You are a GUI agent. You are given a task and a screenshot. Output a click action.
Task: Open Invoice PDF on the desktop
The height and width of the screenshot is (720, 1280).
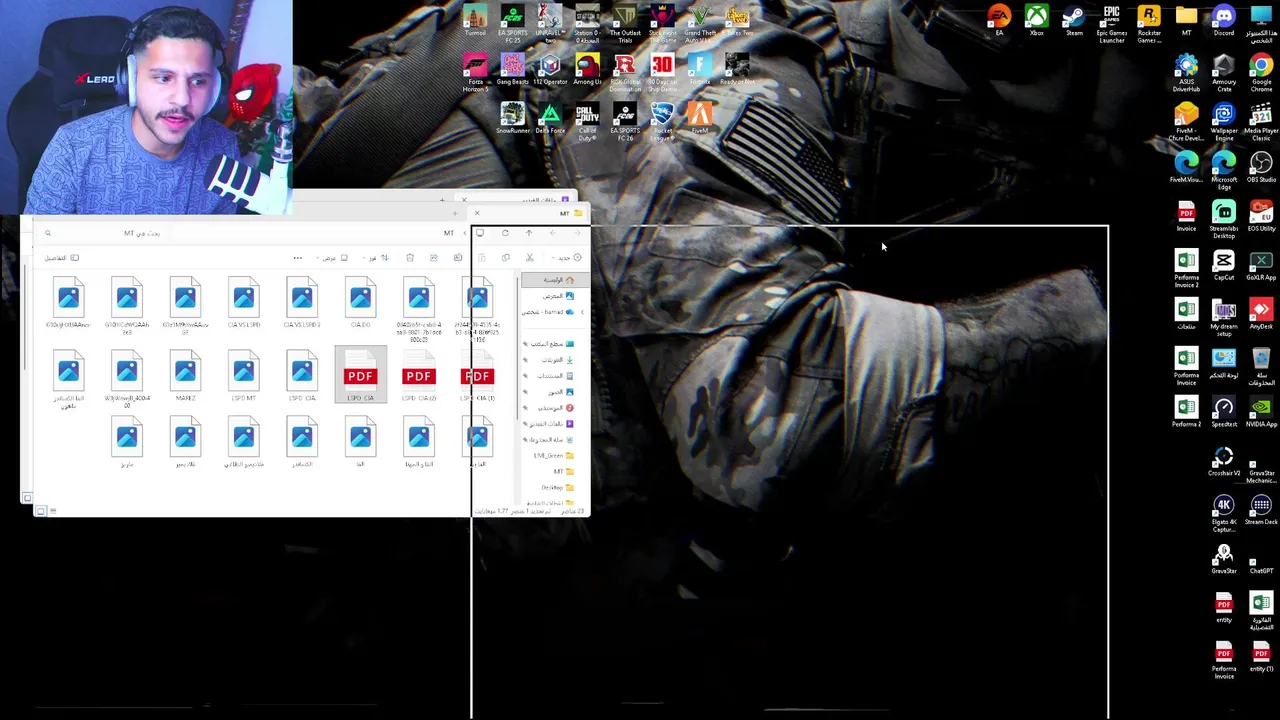(x=1186, y=217)
